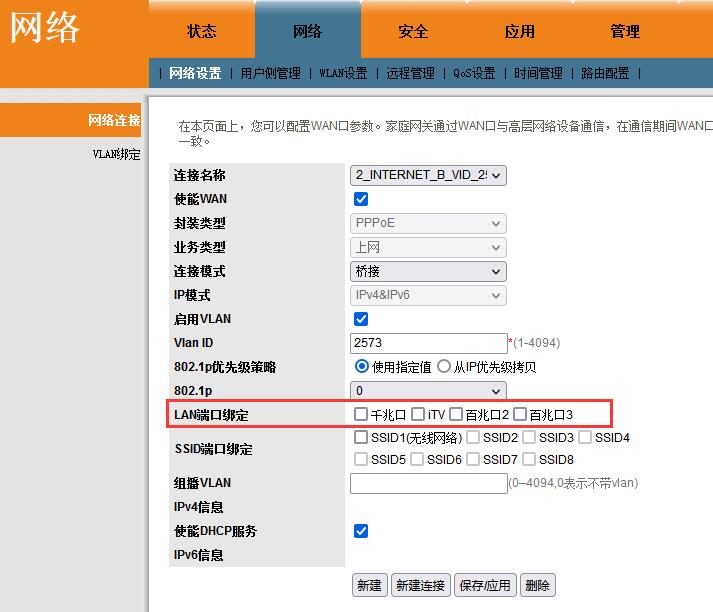Select 从IP优先级拷贝 radio option
This screenshot has height=612, width=713.
tap(444, 367)
